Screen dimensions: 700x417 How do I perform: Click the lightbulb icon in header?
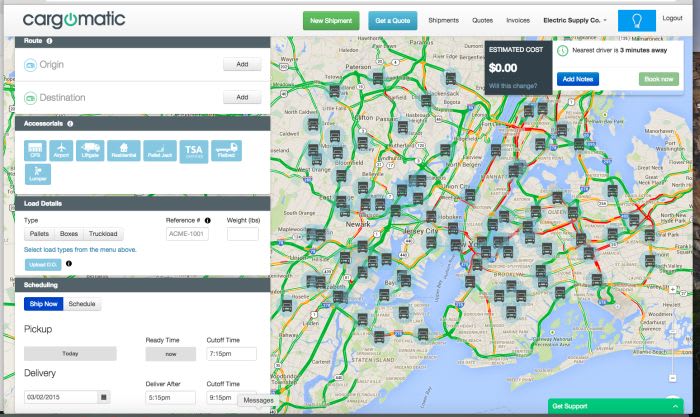point(635,20)
